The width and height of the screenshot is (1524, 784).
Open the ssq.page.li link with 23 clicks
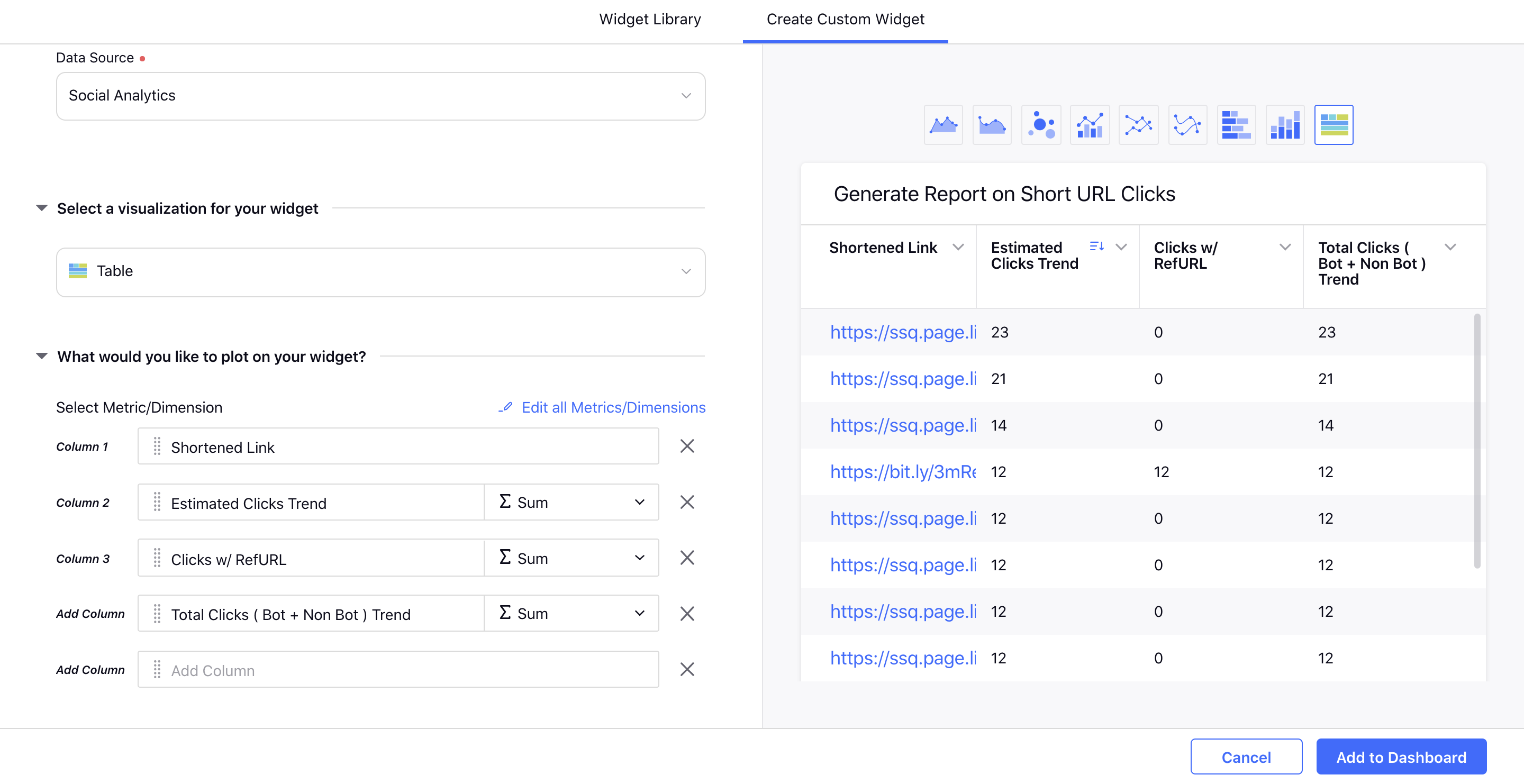[x=903, y=332]
